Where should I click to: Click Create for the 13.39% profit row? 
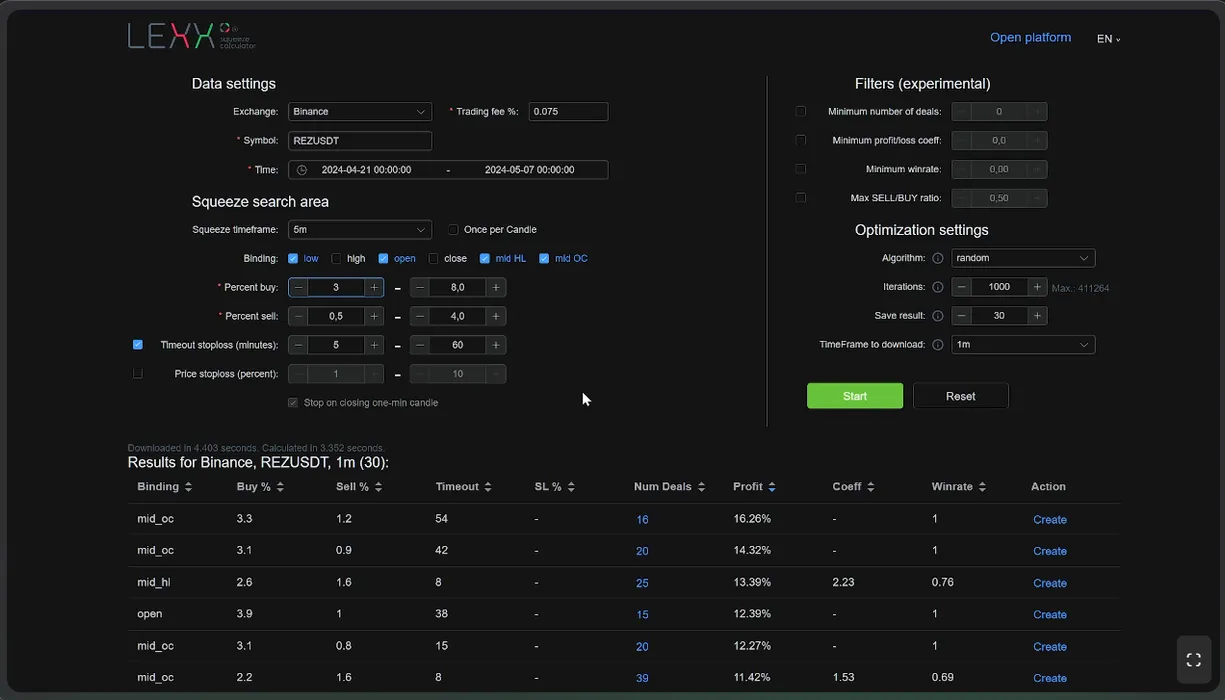[1050, 583]
